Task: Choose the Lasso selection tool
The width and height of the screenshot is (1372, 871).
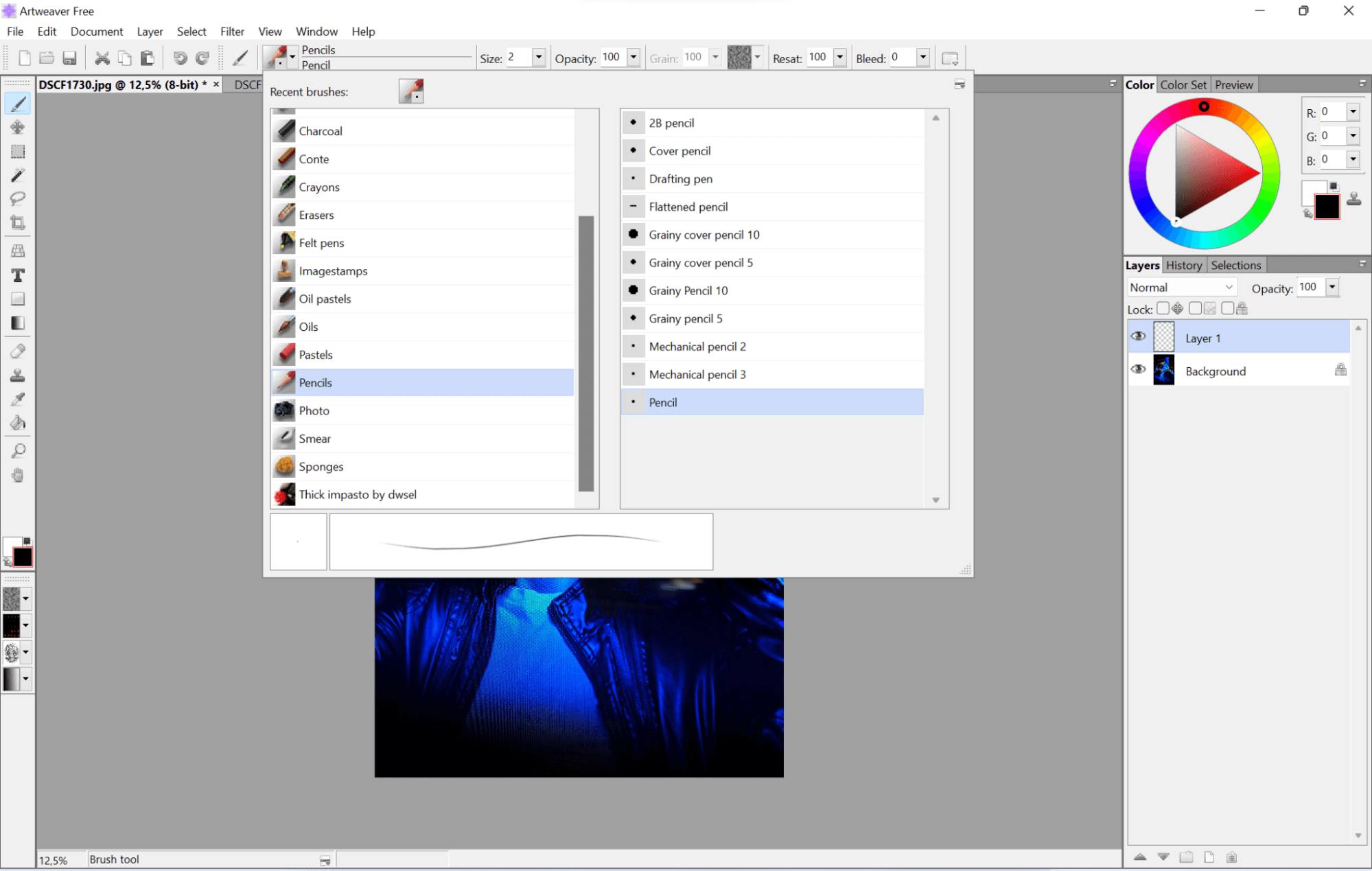Action: pyautogui.click(x=18, y=198)
